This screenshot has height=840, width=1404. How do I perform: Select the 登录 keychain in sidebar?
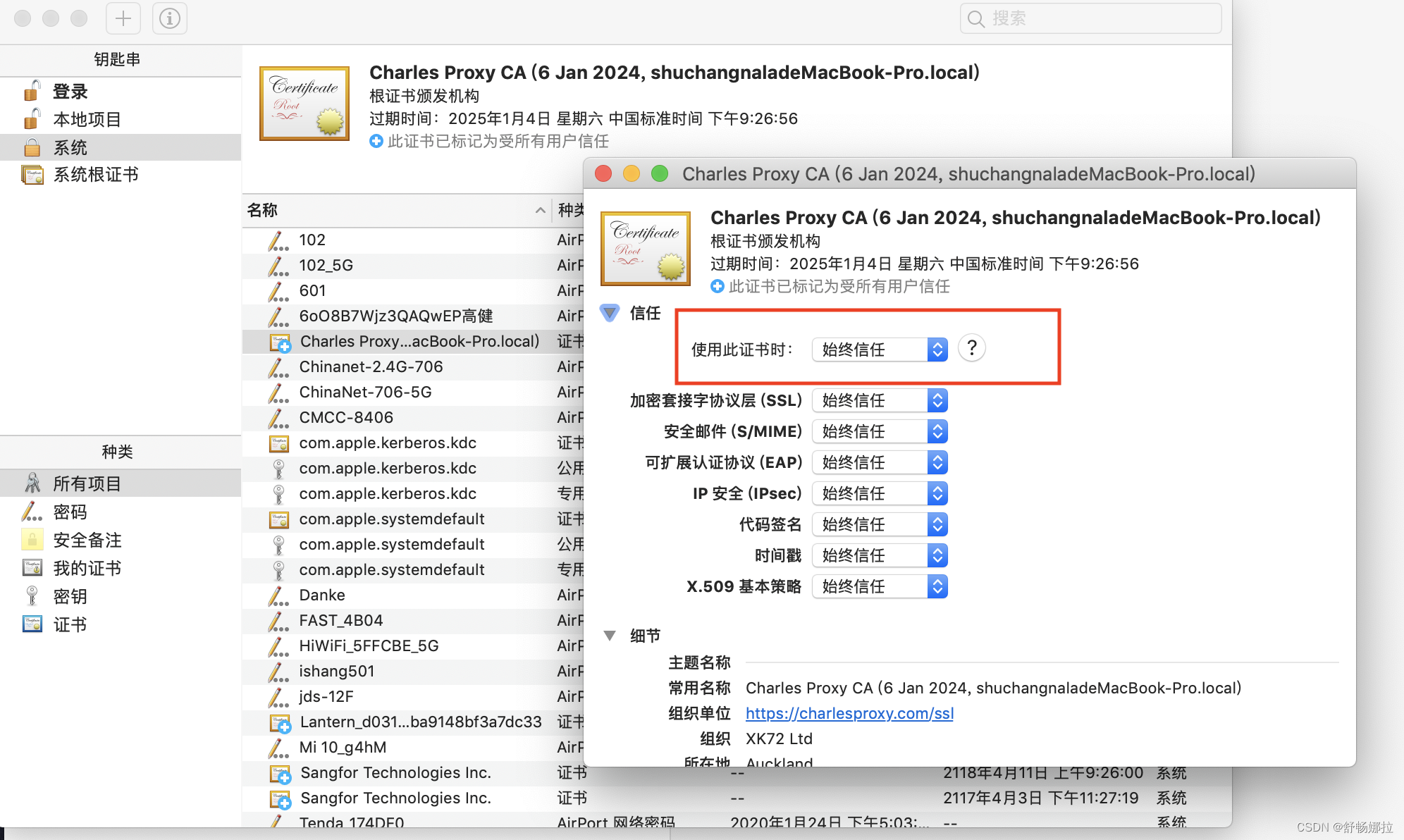[121, 92]
